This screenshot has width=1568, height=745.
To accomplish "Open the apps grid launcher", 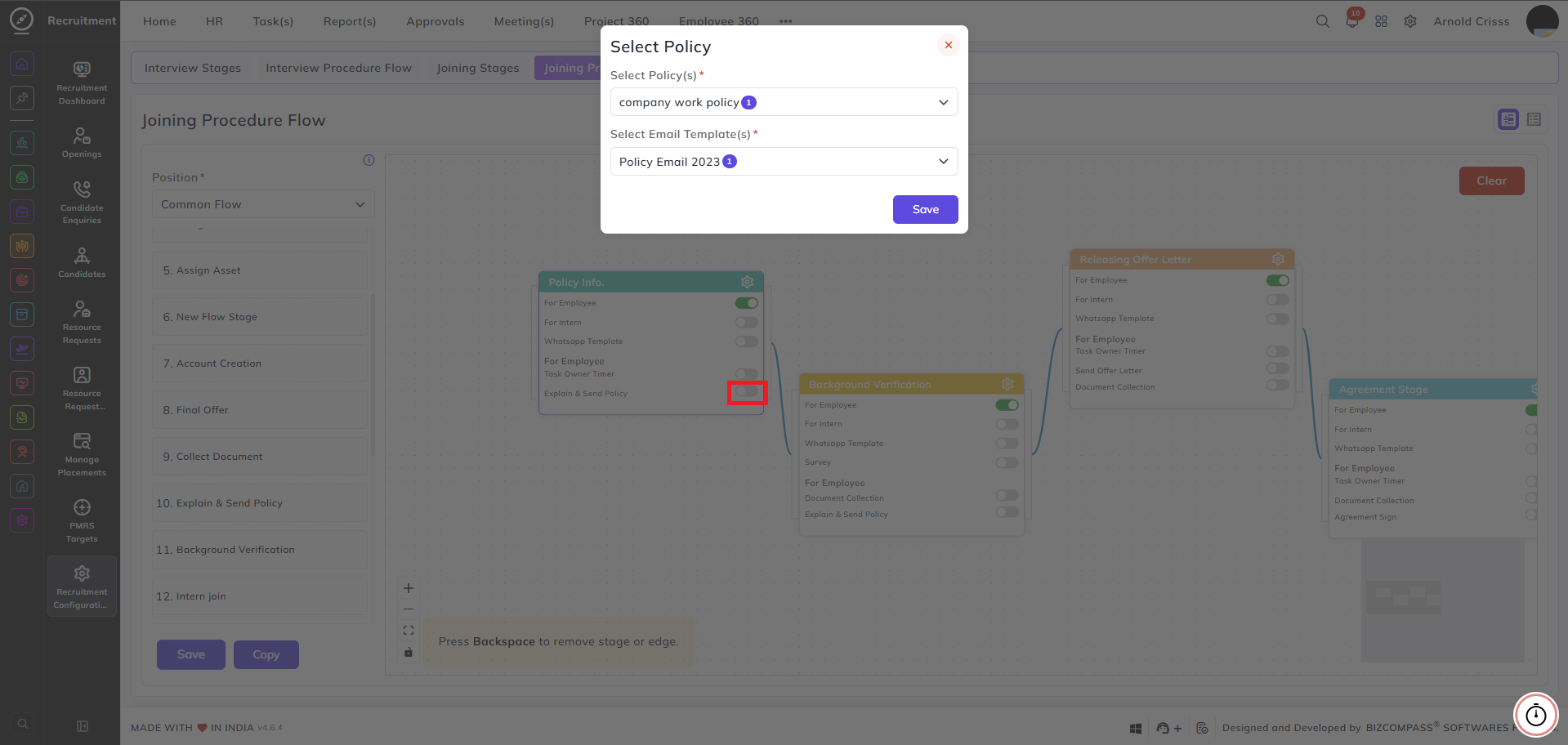I will [x=1381, y=21].
